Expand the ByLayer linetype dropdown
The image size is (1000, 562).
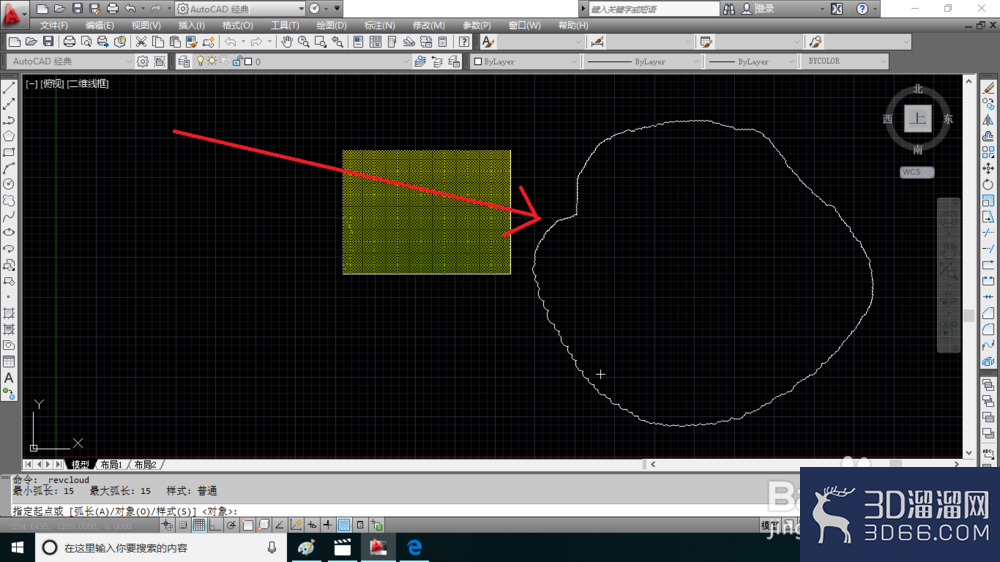pyautogui.click(x=642, y=61)
